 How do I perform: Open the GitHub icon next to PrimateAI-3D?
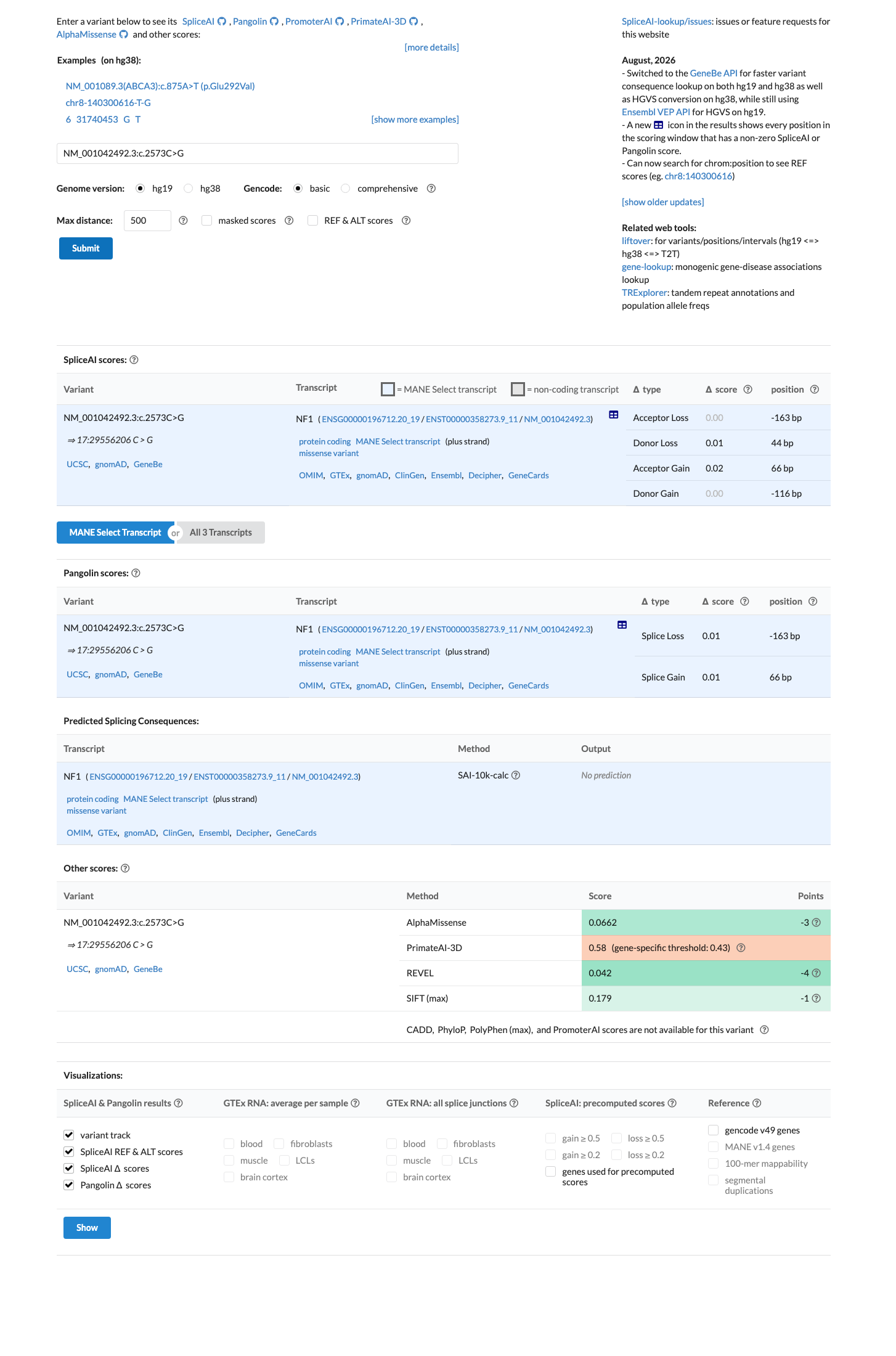click(x=414, y=22)
